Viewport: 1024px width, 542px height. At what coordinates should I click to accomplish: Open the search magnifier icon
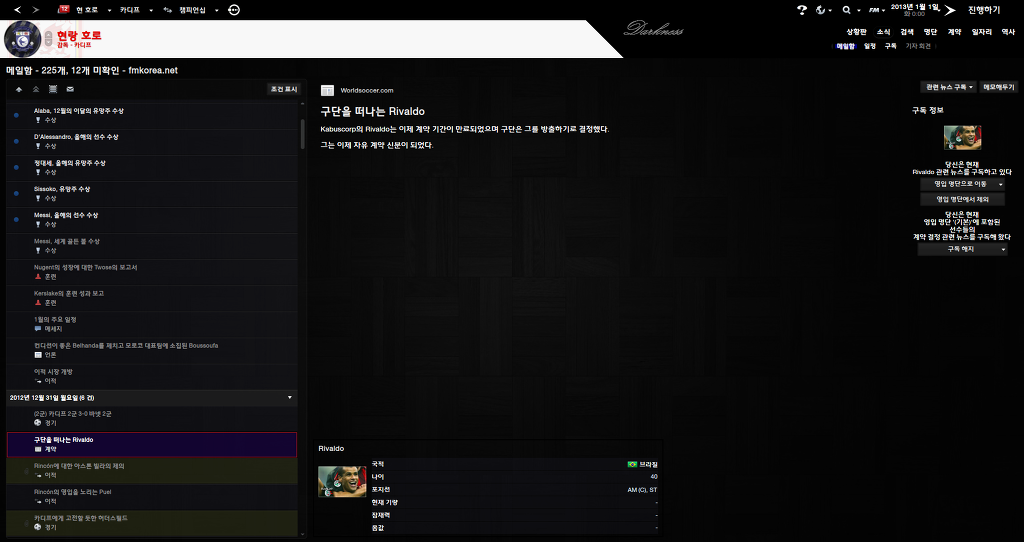(847, 10)
